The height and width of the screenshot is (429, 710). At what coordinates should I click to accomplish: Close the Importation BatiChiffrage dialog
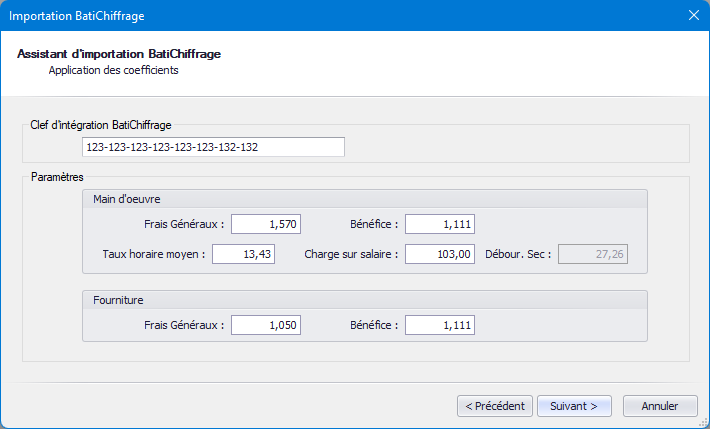click(x=693, y=15)
